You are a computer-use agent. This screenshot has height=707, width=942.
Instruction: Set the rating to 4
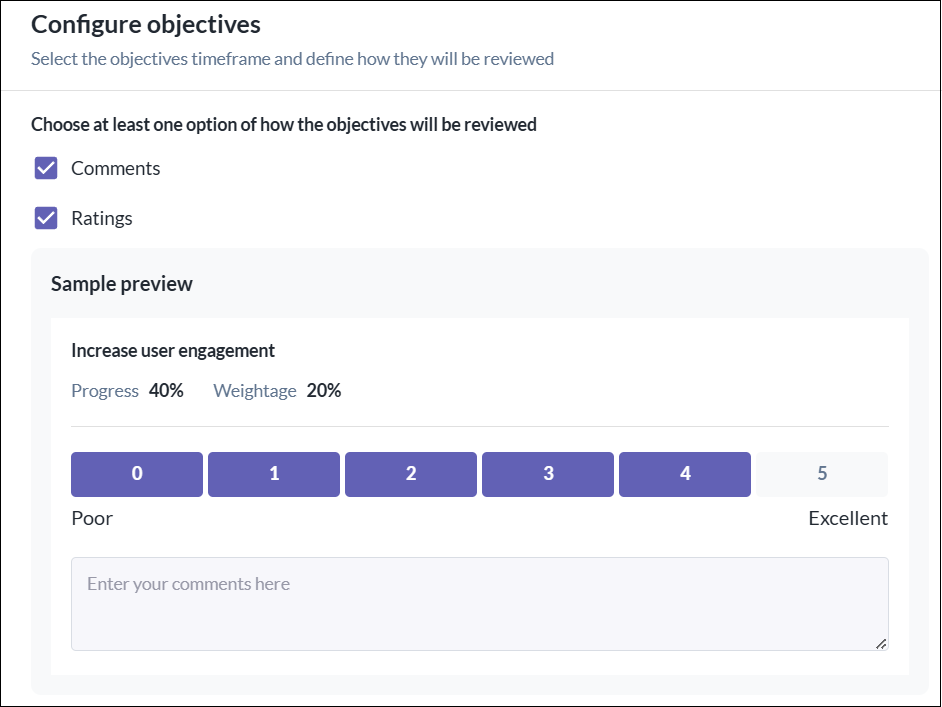pos(685,474)
